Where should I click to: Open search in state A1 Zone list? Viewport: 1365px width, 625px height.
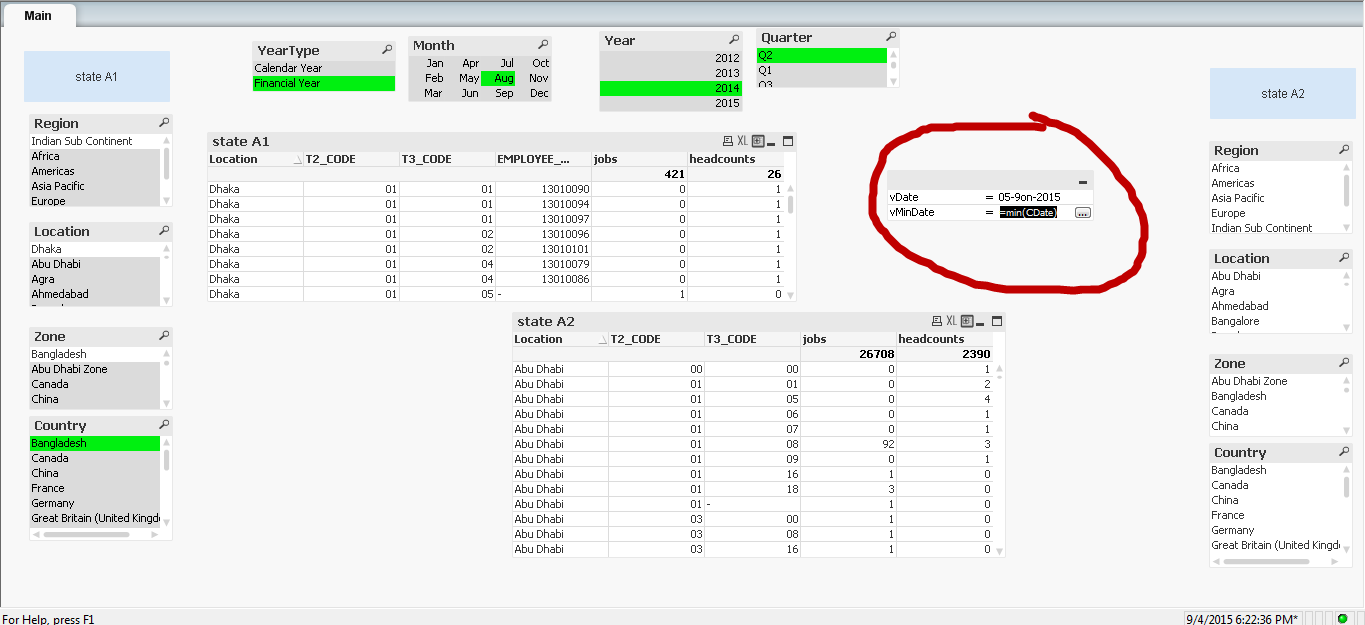click(x=164, y=336)
